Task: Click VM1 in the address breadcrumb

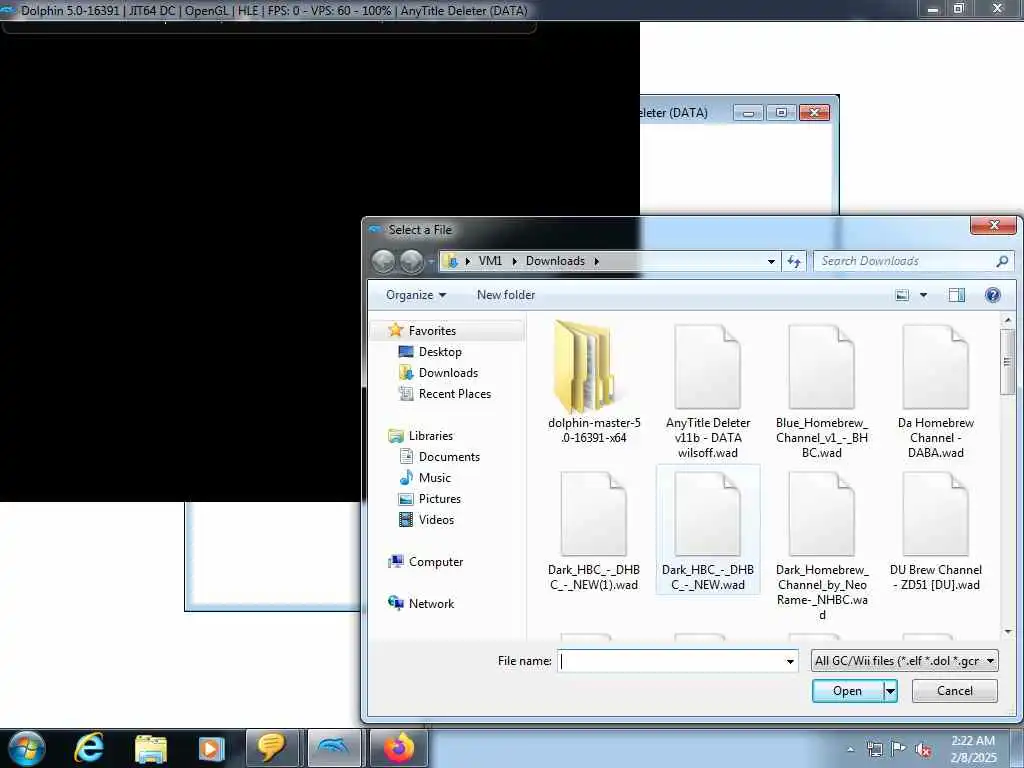Action: point(490,261)
